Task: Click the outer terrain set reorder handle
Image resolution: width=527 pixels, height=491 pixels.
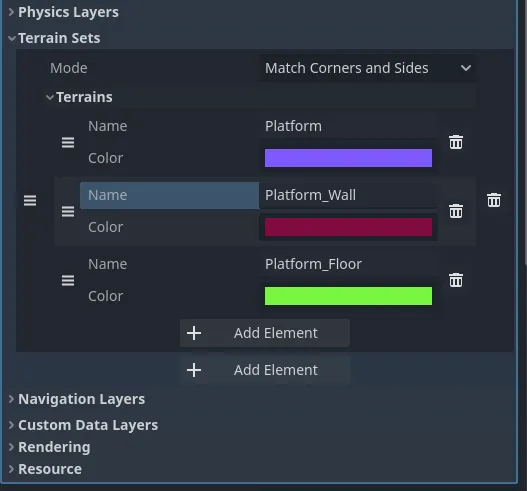Action: tap(30, 201)
